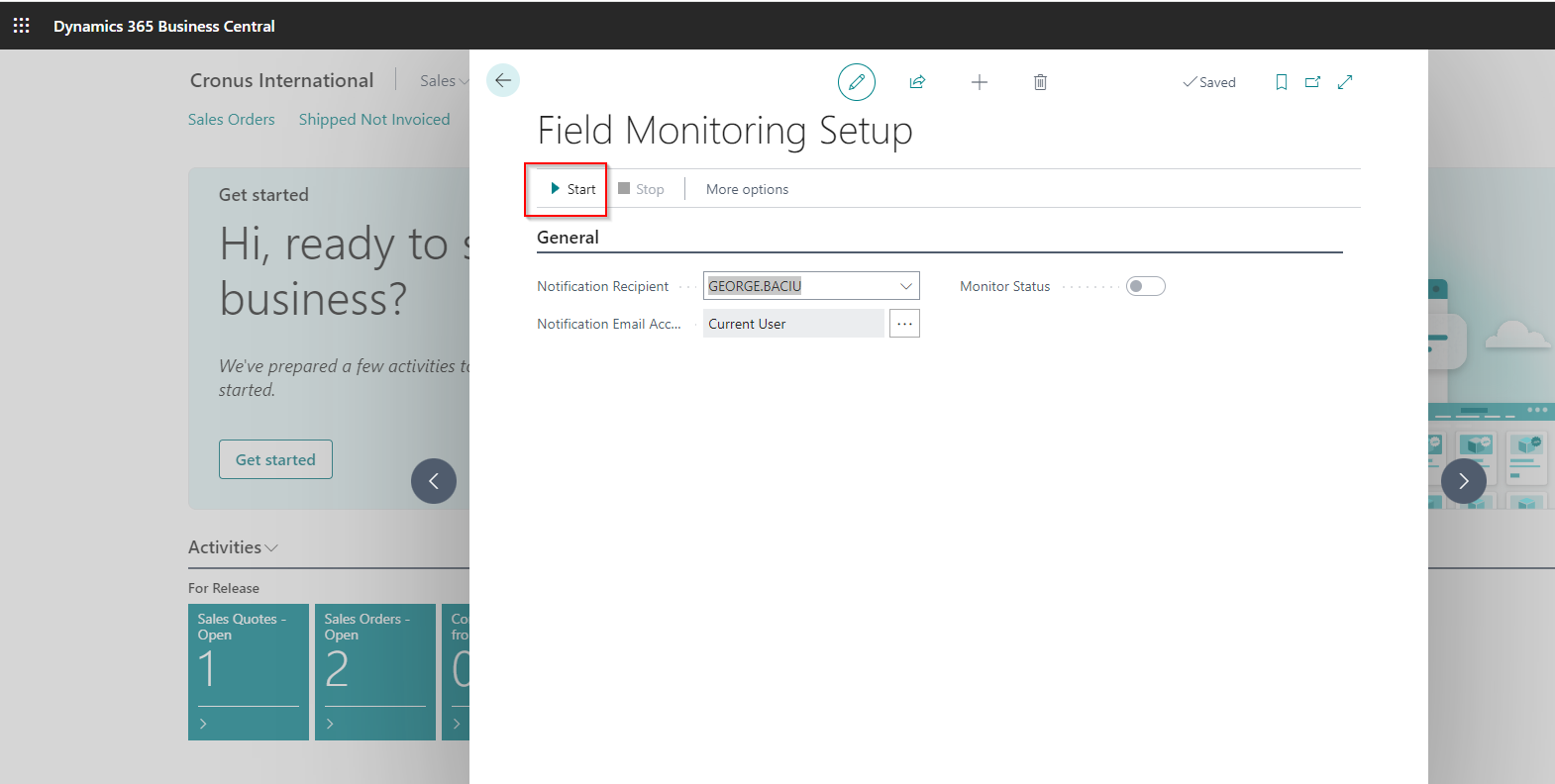Screen dimensions: 1555x784
Task: Open the app launcher waffle menu
Action: point(22,26)
